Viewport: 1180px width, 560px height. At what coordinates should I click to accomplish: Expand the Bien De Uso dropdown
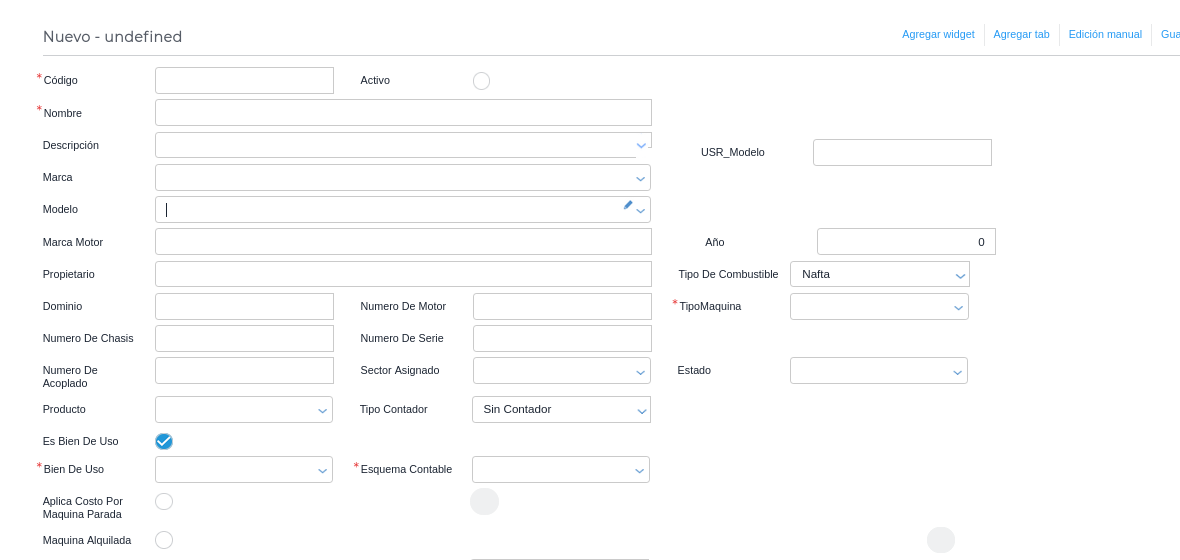(x=243, y=470)
